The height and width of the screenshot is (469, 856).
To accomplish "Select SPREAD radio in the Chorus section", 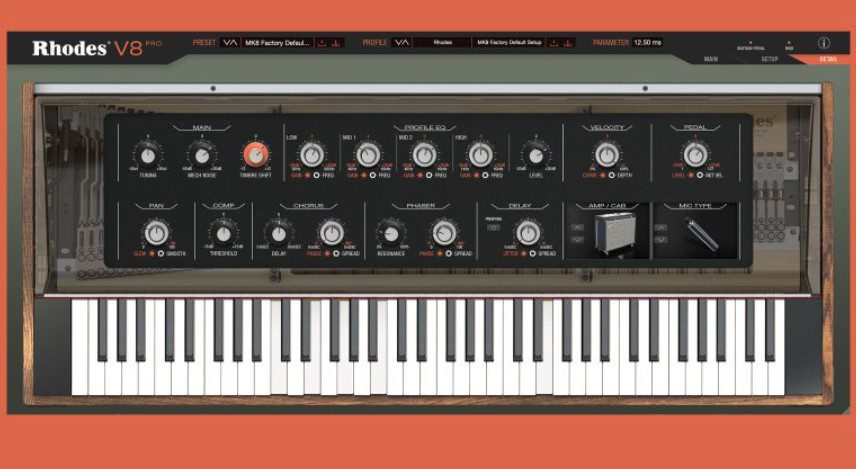I will [336, 254].
